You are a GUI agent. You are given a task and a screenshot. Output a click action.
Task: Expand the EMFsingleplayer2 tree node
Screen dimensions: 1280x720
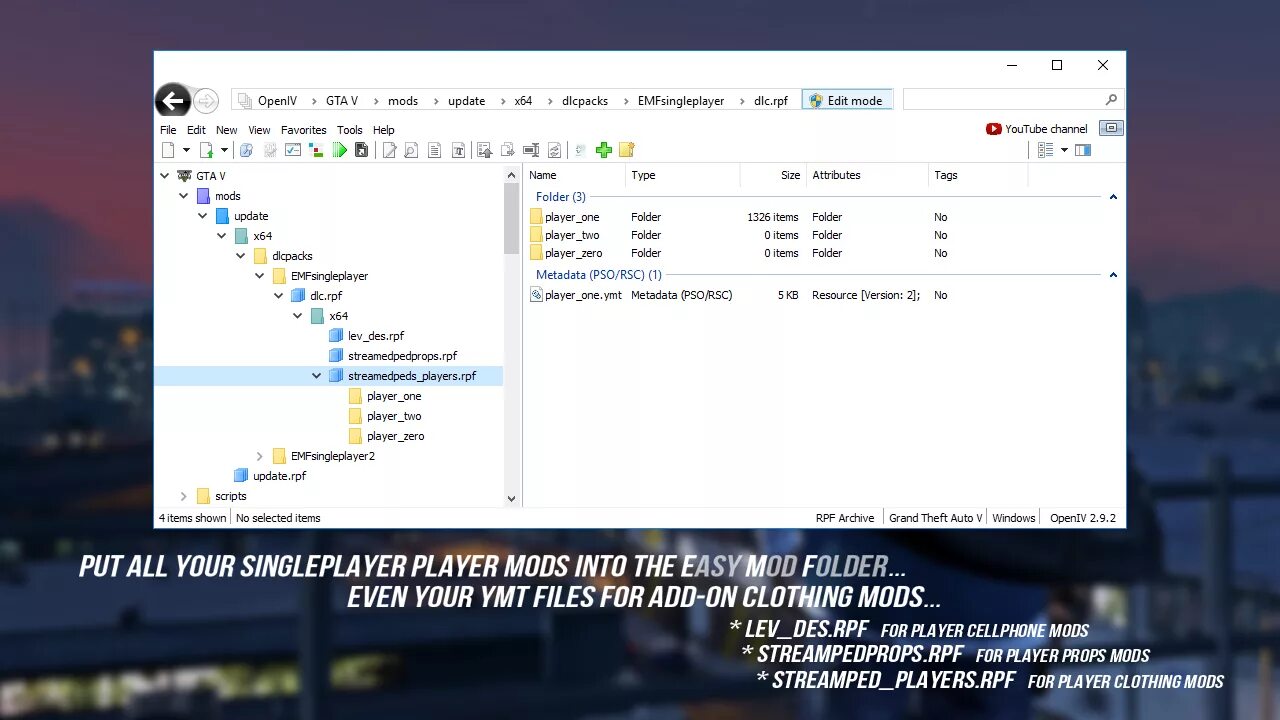(x=260, y=456)
